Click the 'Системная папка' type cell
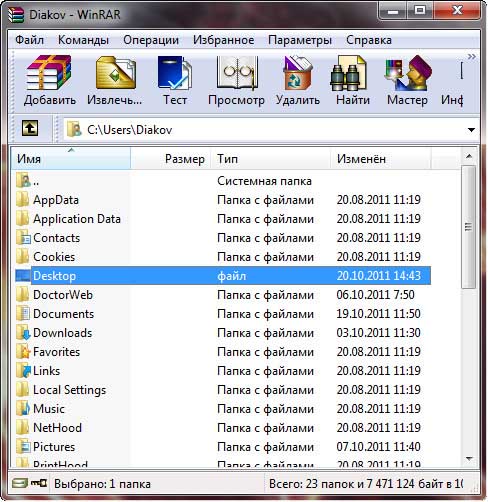The height and width of the screenshot is (502, 488). point(264,181)
